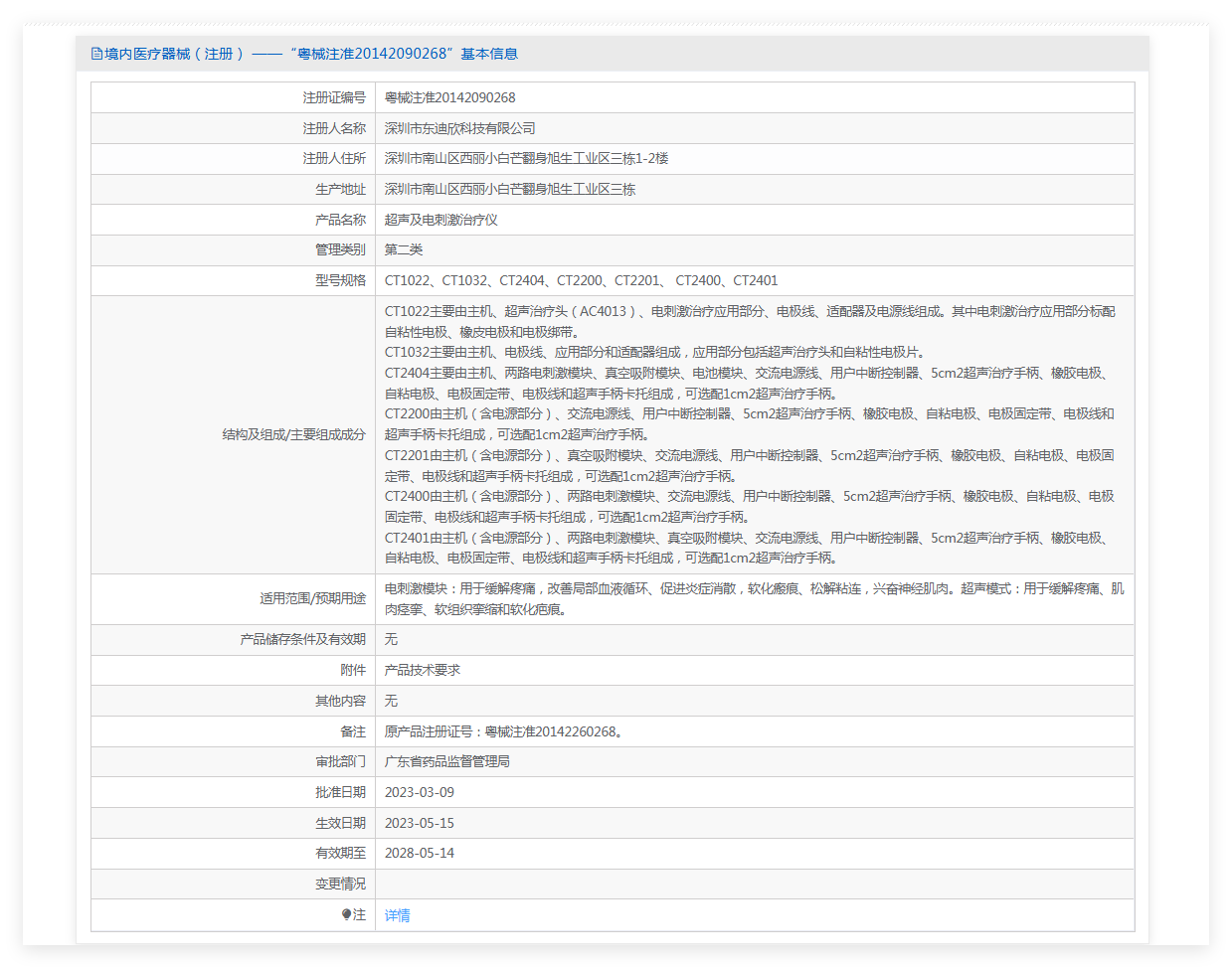Click the 结构及组成/主要组成成分 label
Screen dimensions: 1232x968
pos(294,434)
